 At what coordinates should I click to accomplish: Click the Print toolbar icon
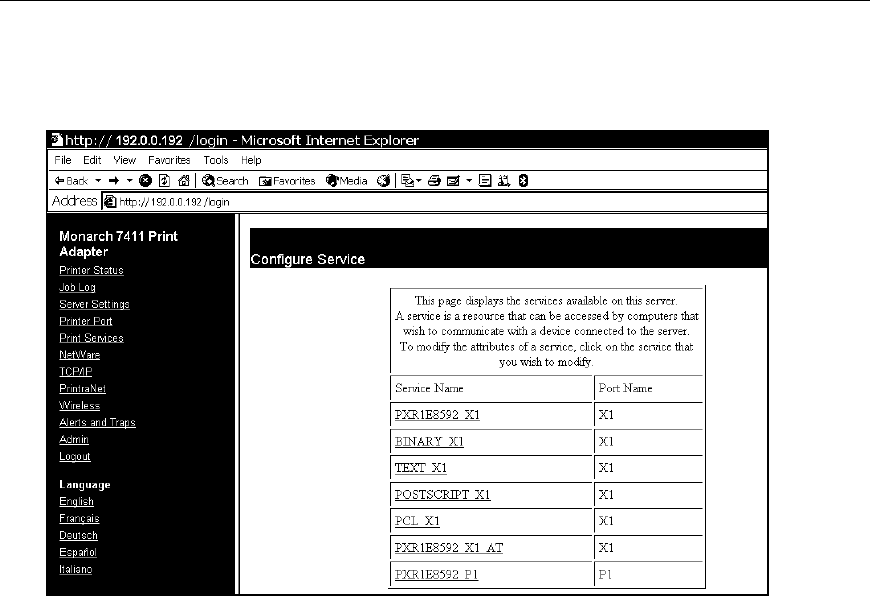434,181
